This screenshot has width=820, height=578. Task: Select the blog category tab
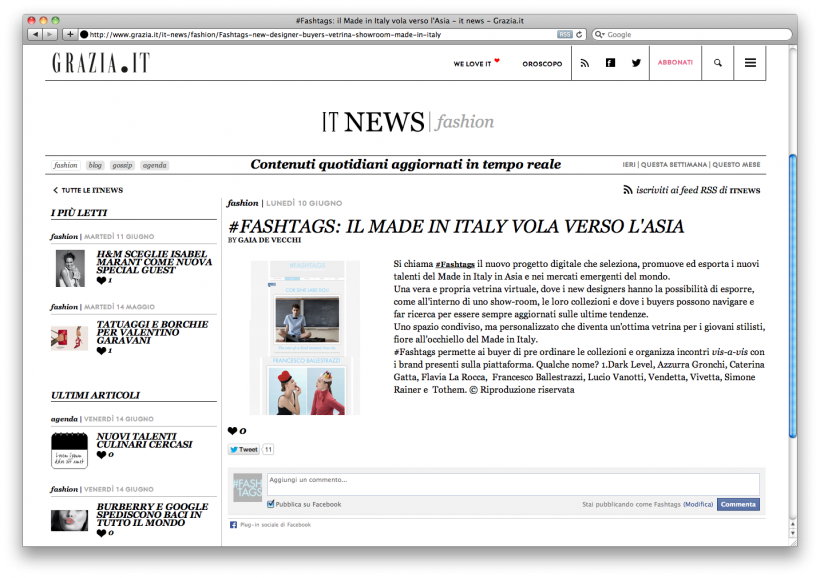pyautogui.click(x=95, y=165)
